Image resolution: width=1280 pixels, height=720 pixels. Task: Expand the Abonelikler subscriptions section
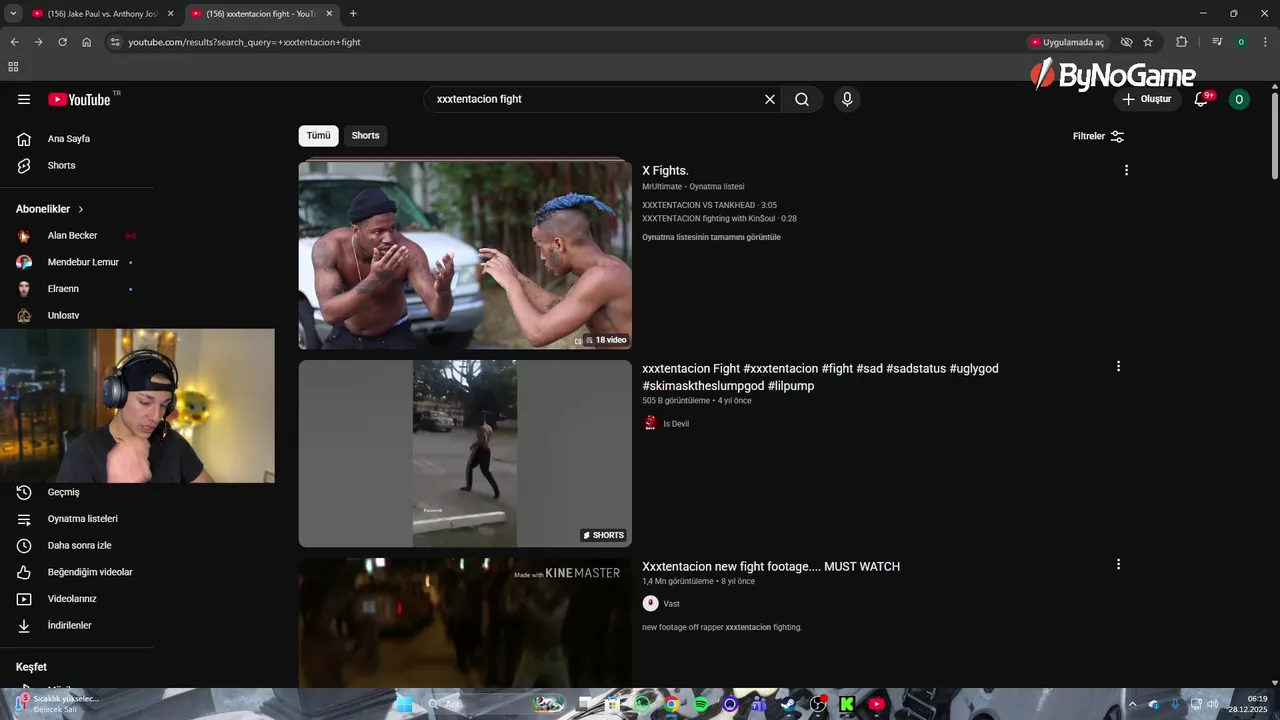(x=50, y=209)
